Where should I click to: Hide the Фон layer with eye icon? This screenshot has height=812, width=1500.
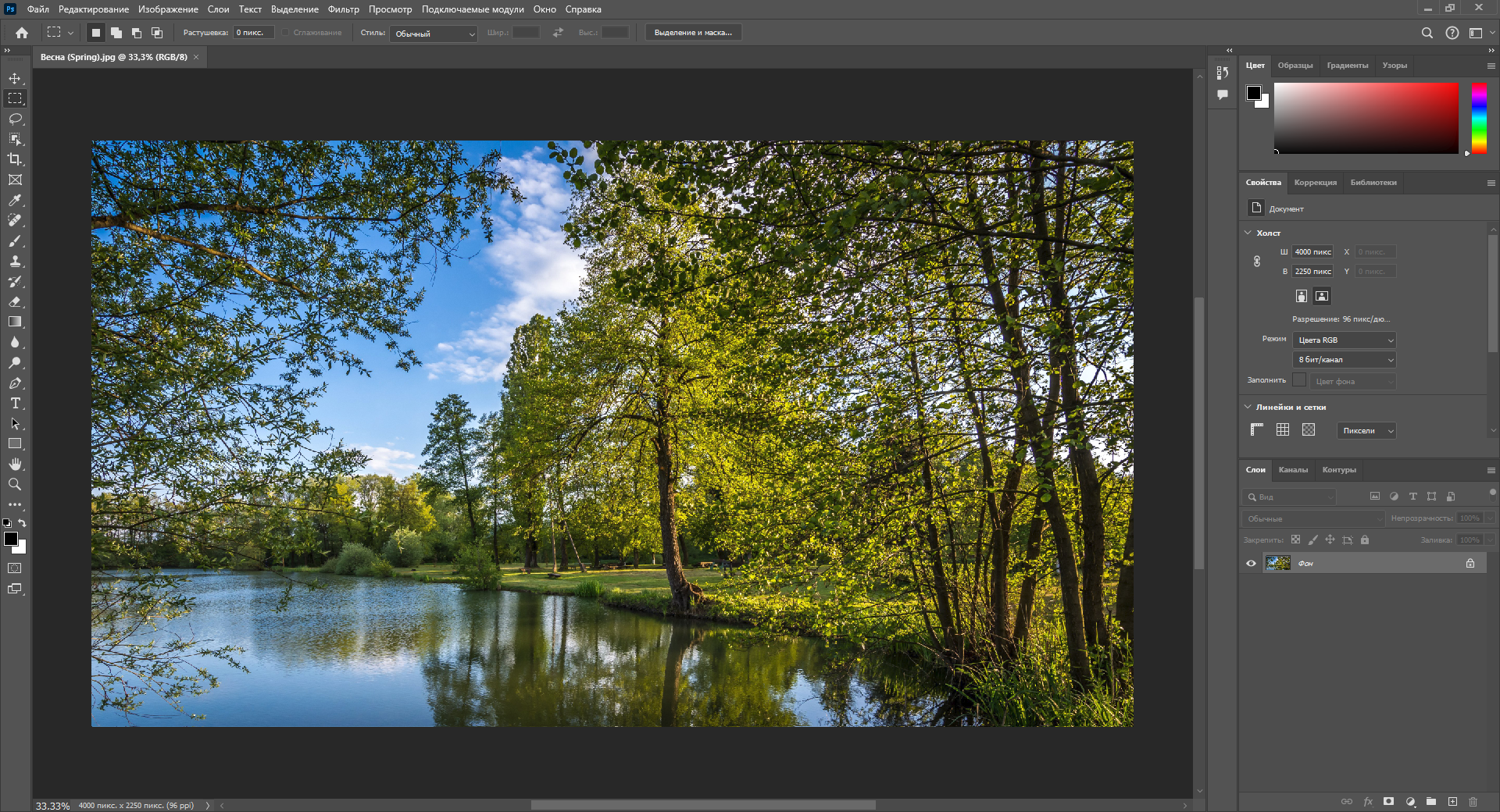click(x=1251, y=564)
